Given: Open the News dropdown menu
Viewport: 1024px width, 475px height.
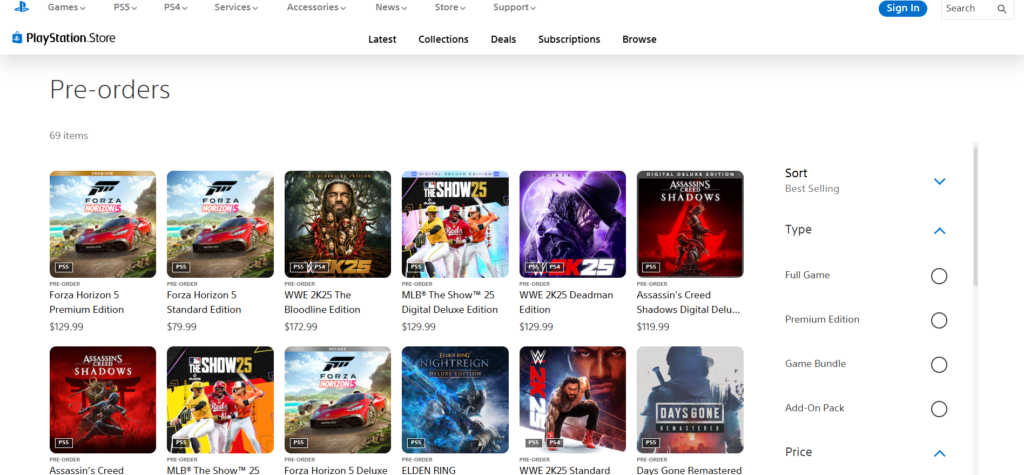Looking at the screenshot, I should (391, 7).
